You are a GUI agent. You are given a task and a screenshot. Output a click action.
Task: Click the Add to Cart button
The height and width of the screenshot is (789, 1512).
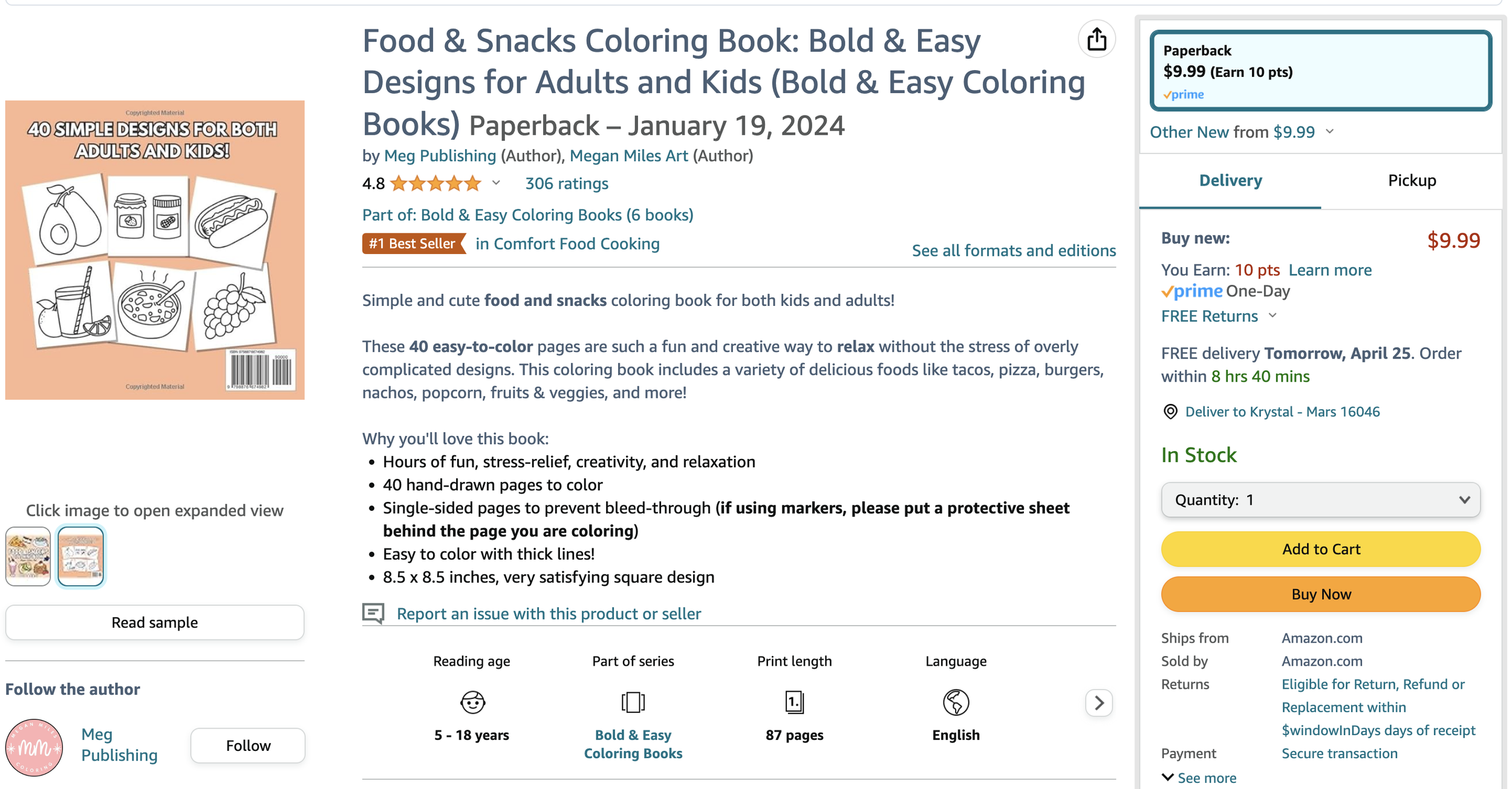[1320, 549]
